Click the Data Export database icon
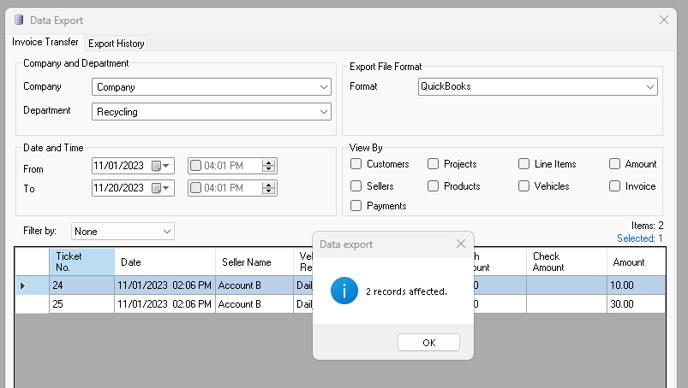The height and width of the screenshot is (388, 688). [18, 20]
